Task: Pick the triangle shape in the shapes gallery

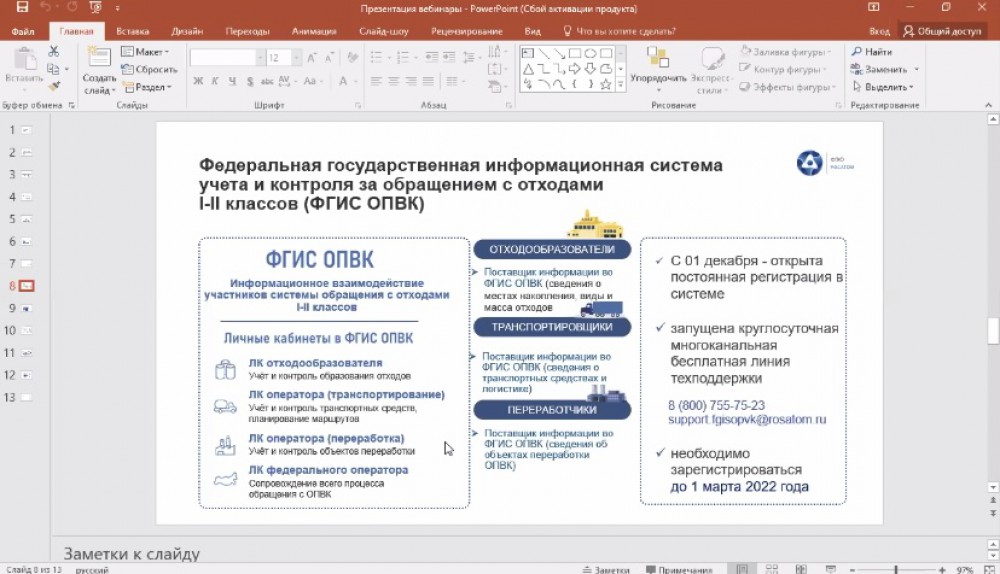Action: pos(528,69)
